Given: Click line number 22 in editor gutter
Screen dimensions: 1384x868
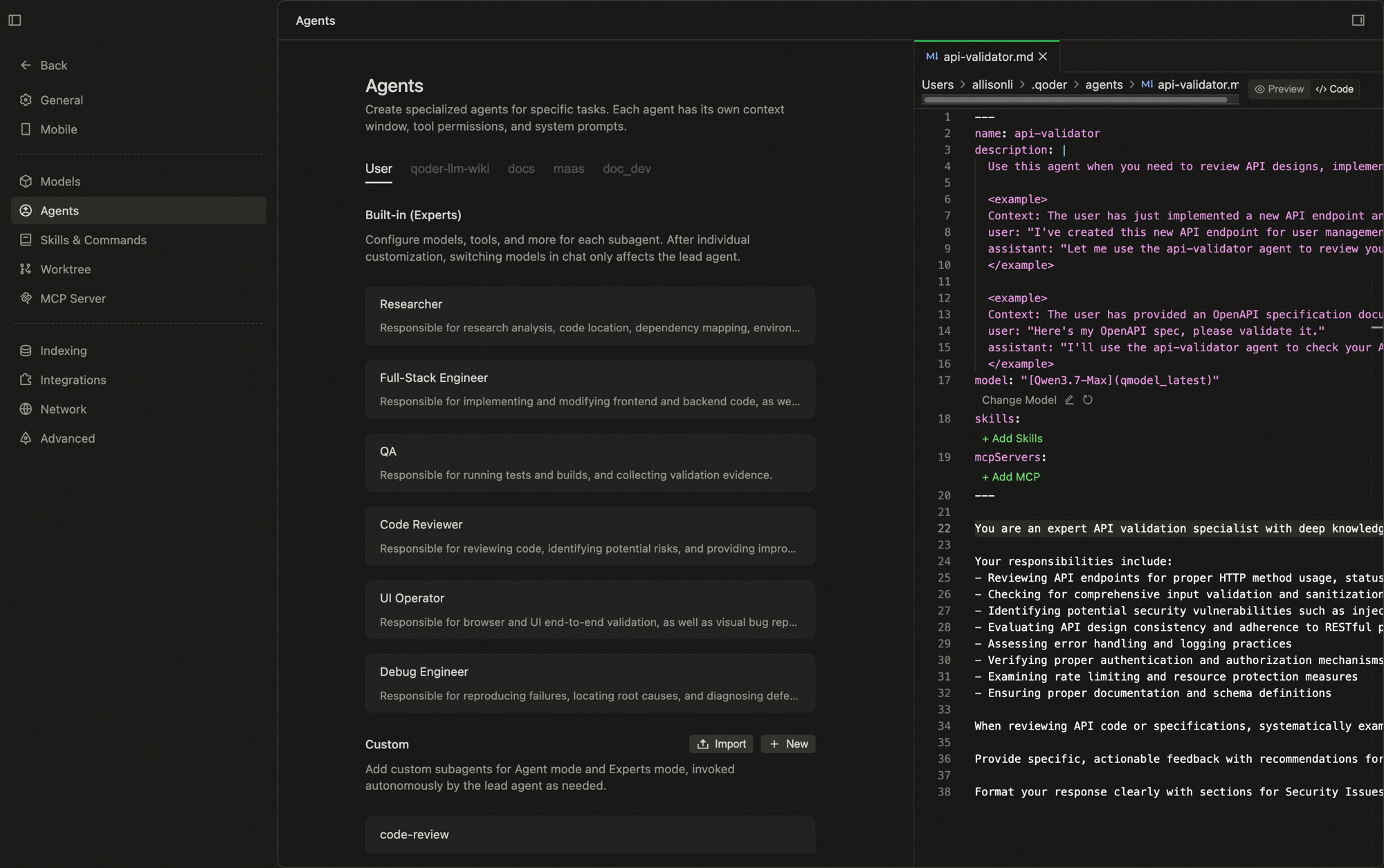Looking at the screenshot, I should (x=944, y=528).
